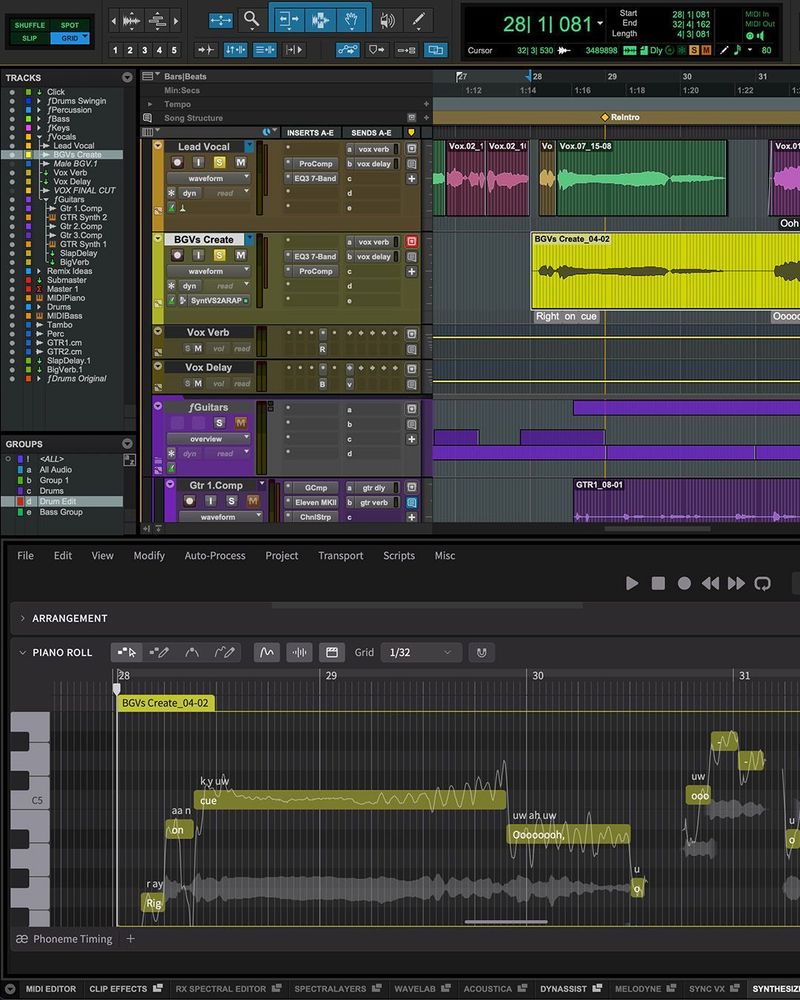Select the Grabber hand tool
This screenshot has height=1000, width=800.
pyautogui.click(x=352, y=20)
